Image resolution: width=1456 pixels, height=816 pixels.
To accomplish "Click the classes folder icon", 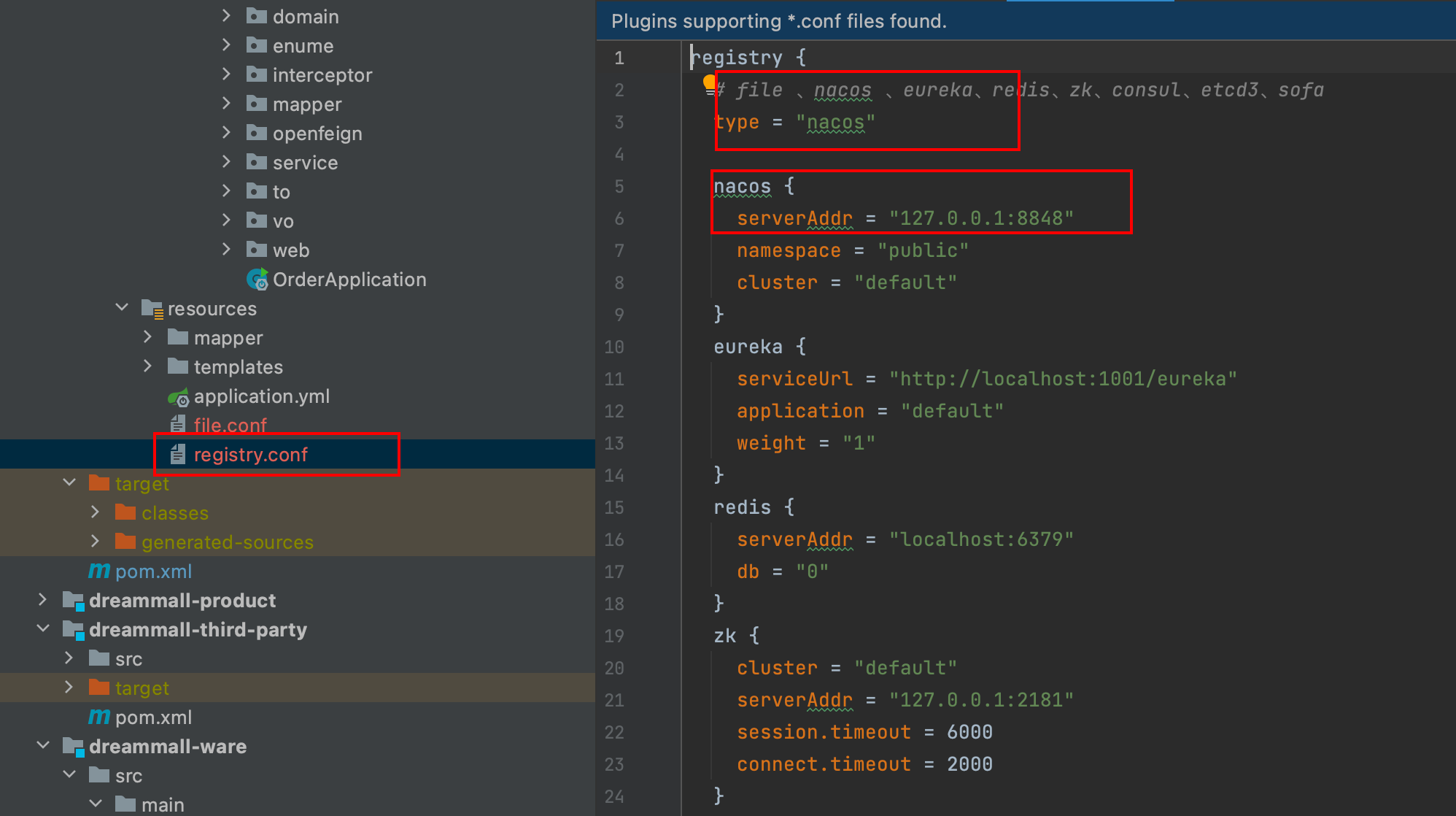I will 125,512.
